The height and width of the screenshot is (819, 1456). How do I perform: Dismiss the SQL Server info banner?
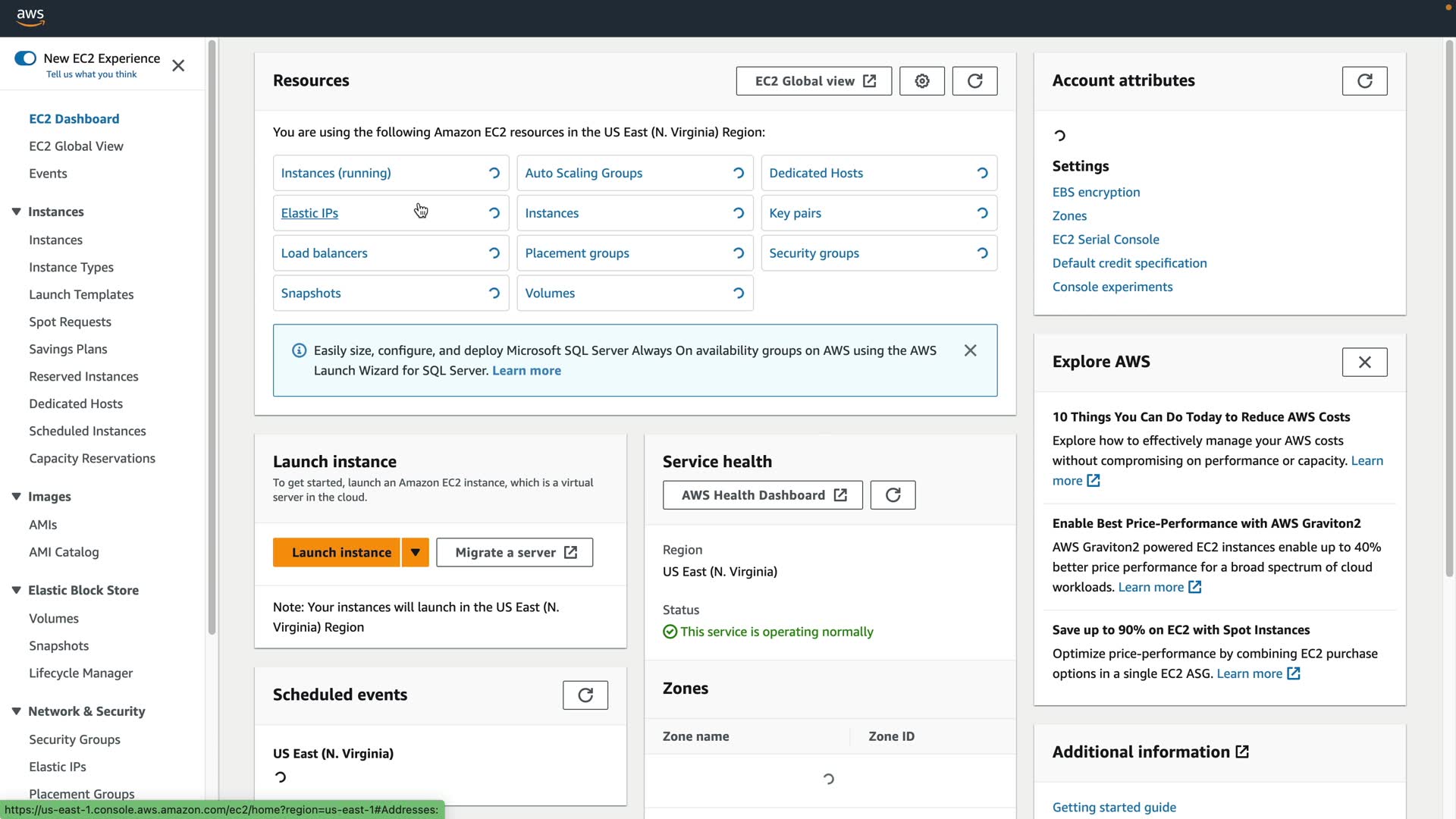tap(970, 350)
